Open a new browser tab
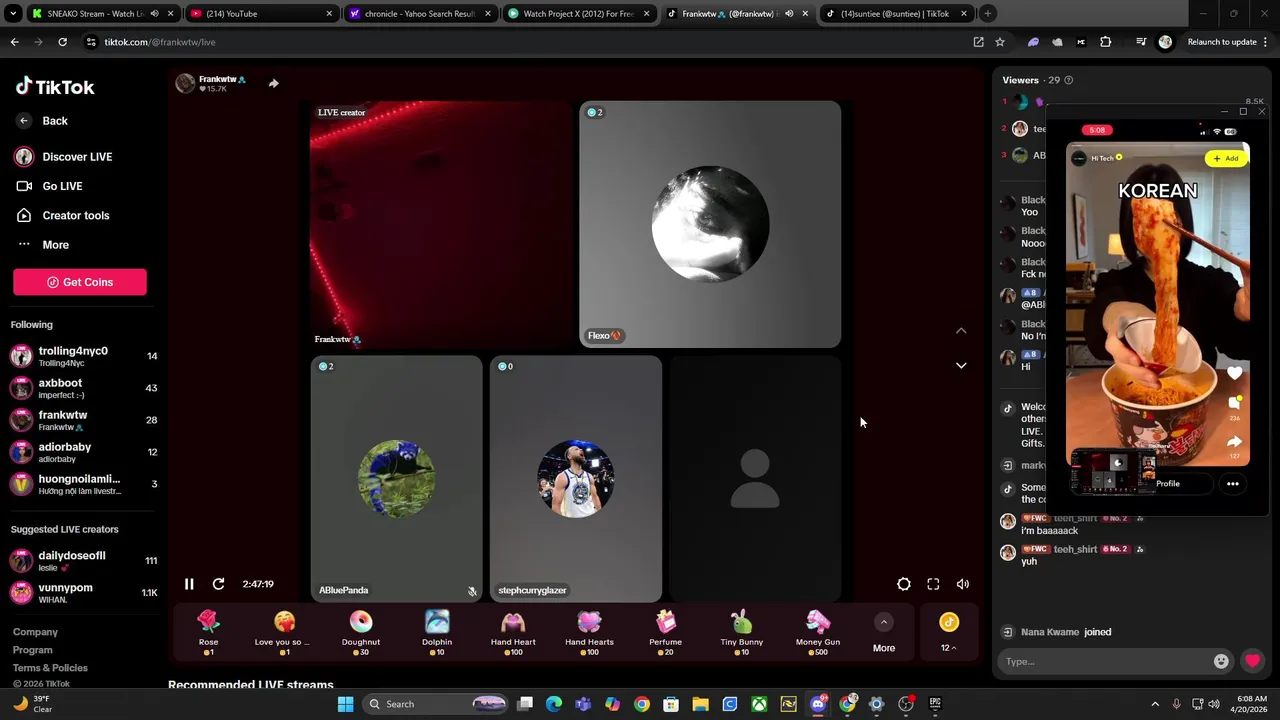This screenshot has height=720, width=1280. 987,14
